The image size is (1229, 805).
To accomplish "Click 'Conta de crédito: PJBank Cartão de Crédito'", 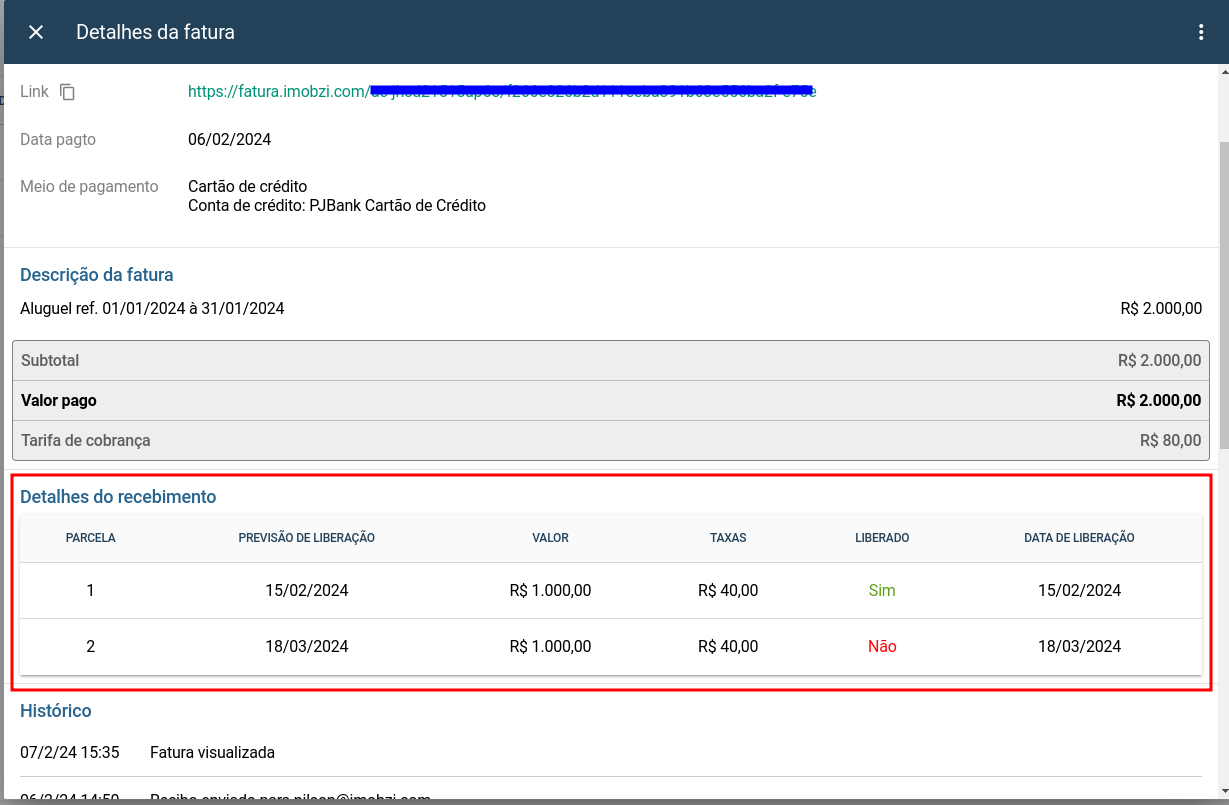I will (x=337, y=206).
